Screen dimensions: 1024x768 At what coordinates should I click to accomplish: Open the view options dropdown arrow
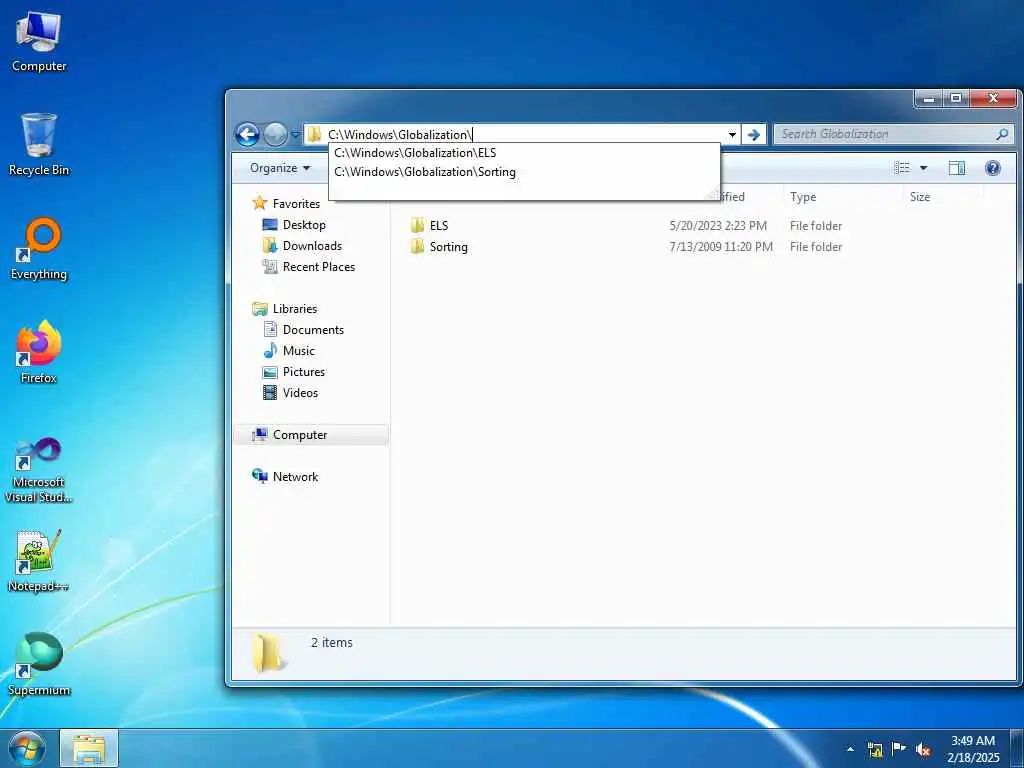(x=923, y=168)
